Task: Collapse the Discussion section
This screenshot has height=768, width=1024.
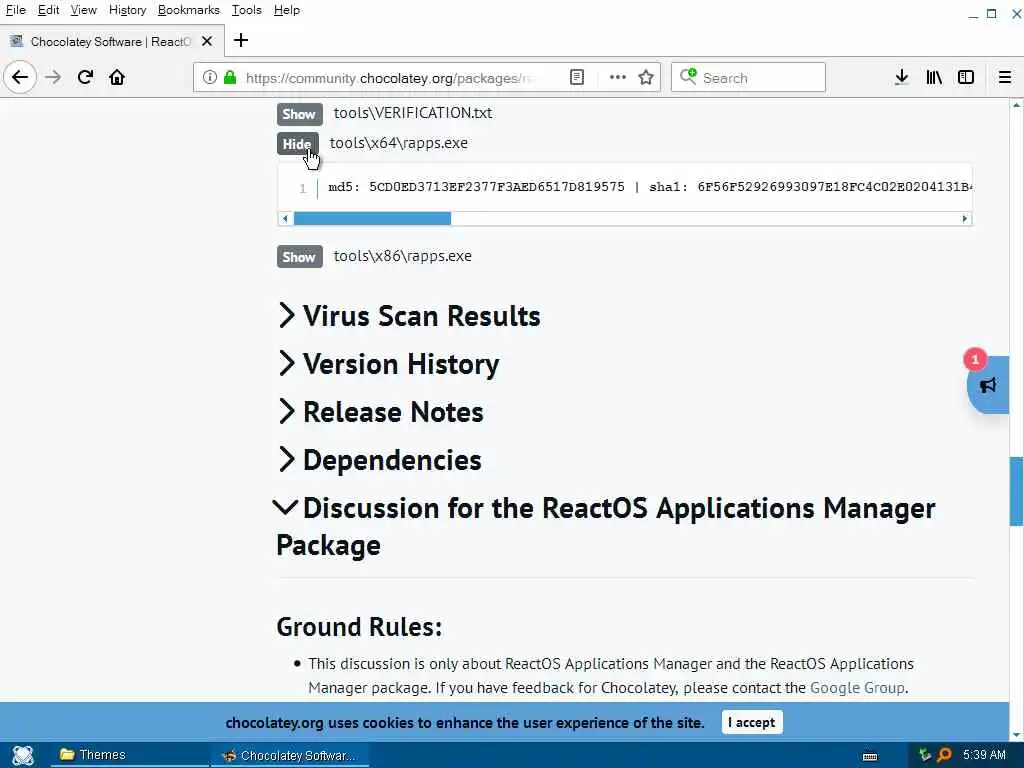Action: 285,508
